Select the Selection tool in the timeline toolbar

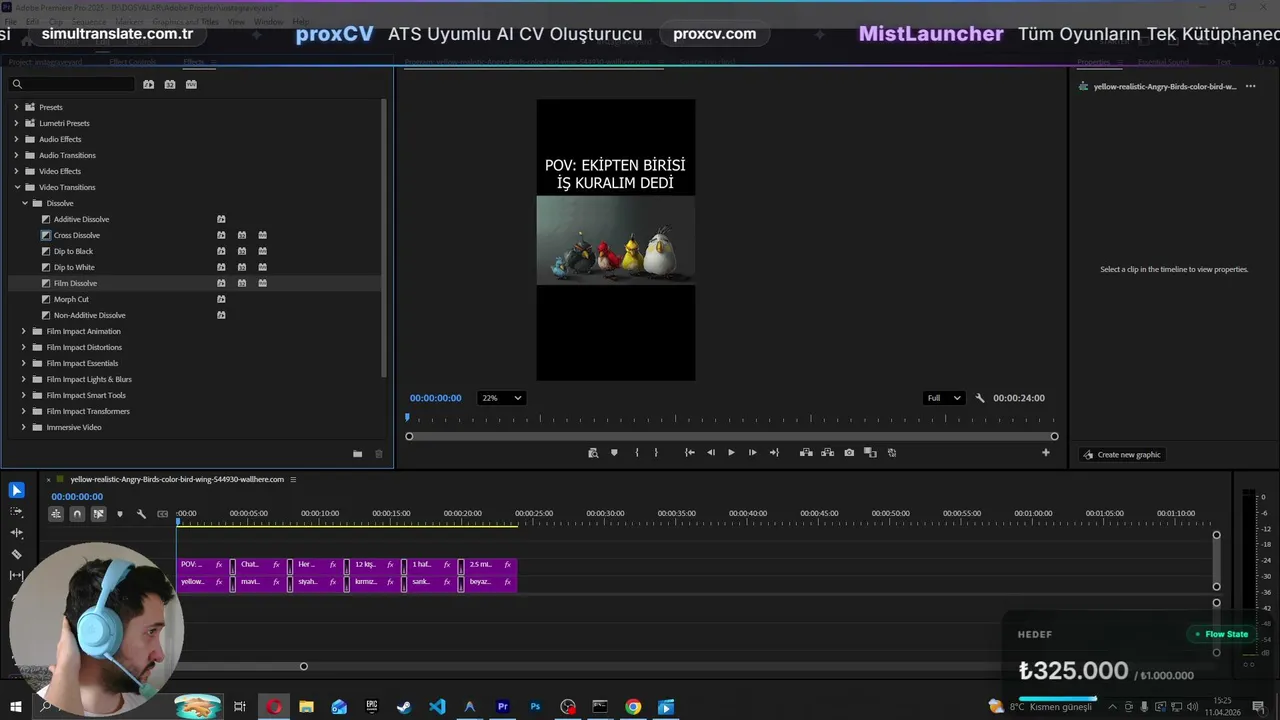16,490
